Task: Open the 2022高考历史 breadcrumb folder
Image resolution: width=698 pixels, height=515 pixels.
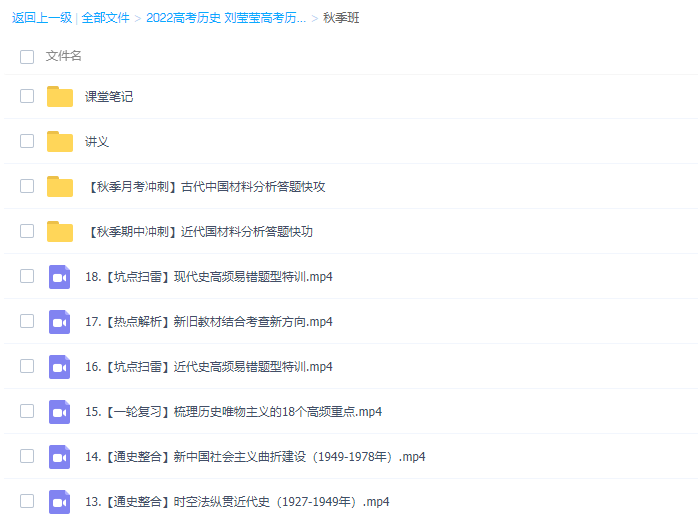Action: tap(226, 18)
